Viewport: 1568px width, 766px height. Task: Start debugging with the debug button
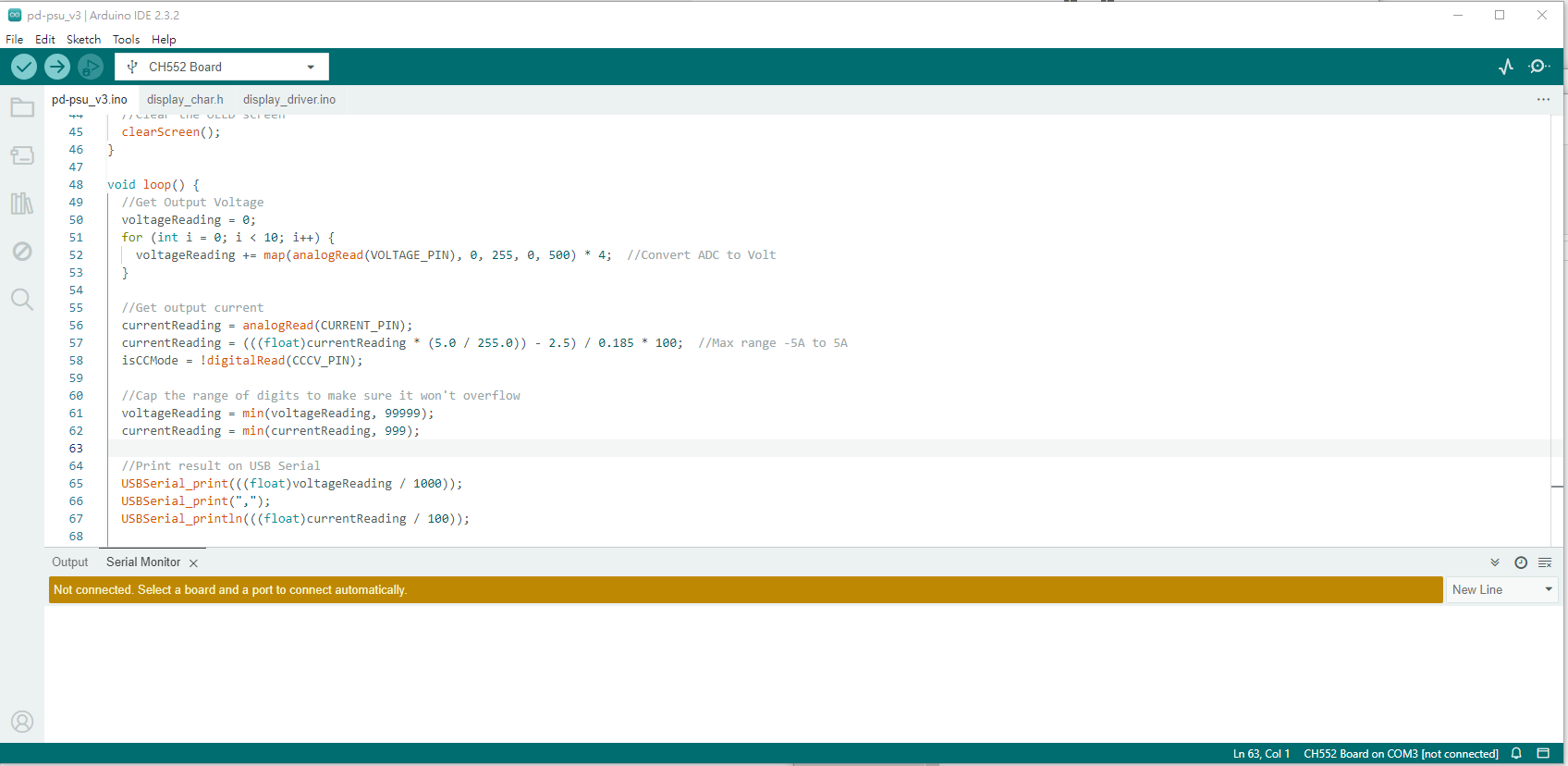point(90,67)
